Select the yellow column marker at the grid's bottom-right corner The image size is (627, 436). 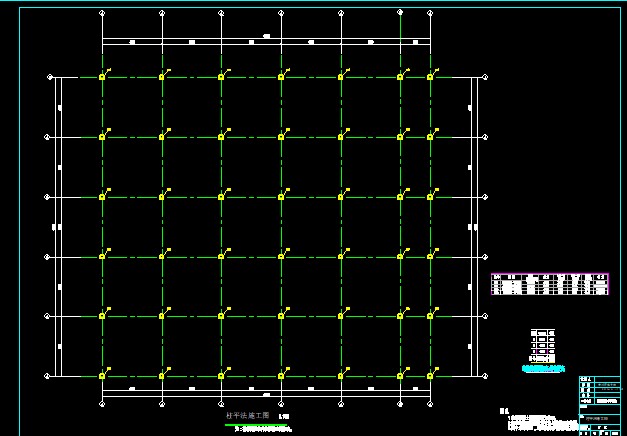click(x=430, y=376)
